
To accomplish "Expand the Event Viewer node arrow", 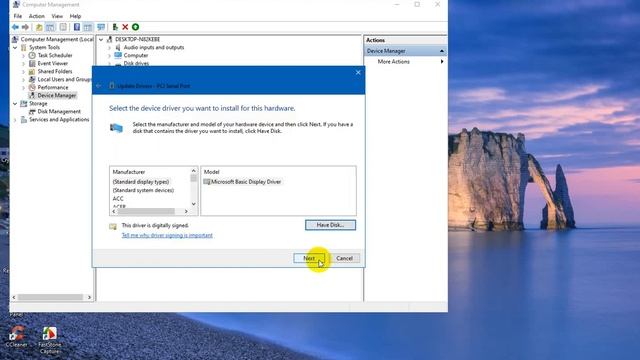I will pos(23,64).
